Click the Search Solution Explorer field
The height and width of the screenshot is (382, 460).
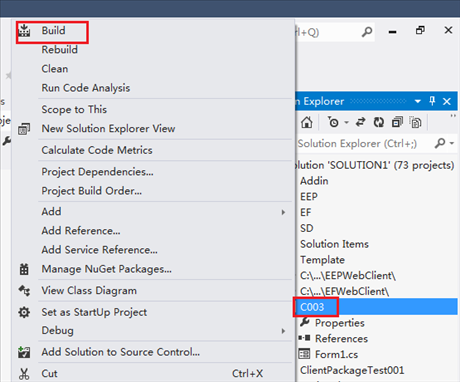coord(363,144)
